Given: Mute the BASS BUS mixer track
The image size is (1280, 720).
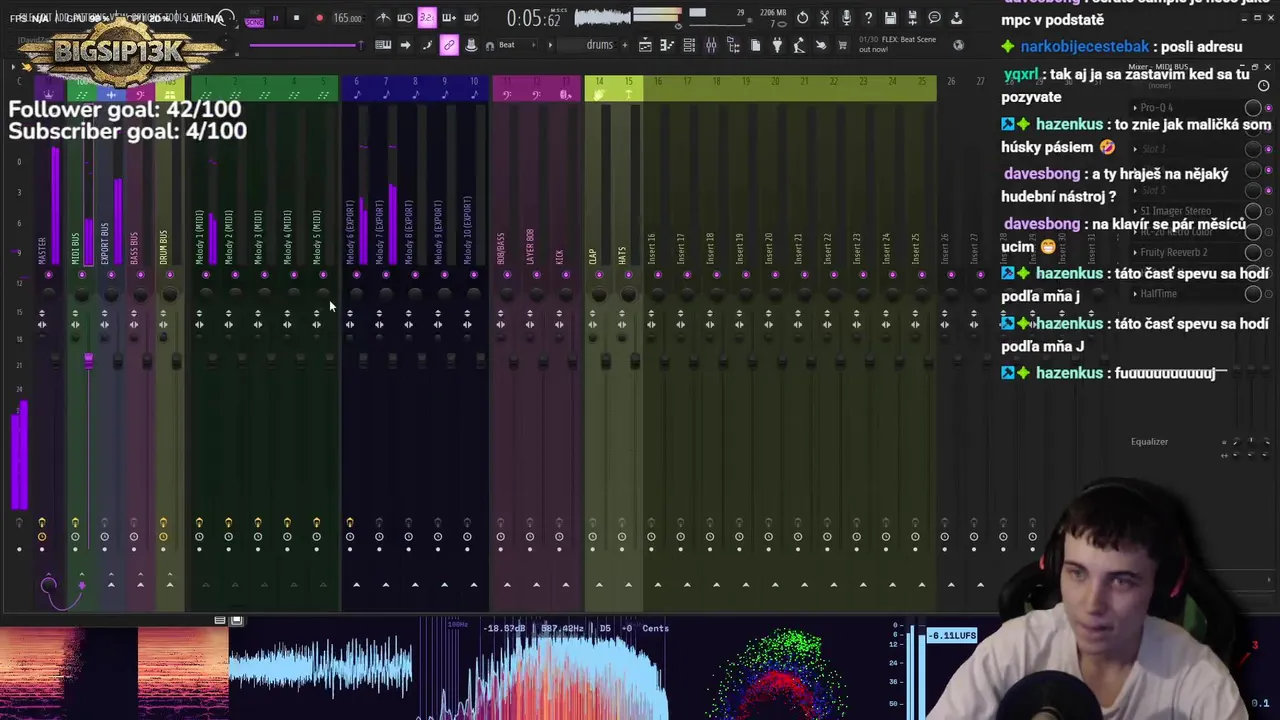Looking at the screenshot, I should [140, 275].
